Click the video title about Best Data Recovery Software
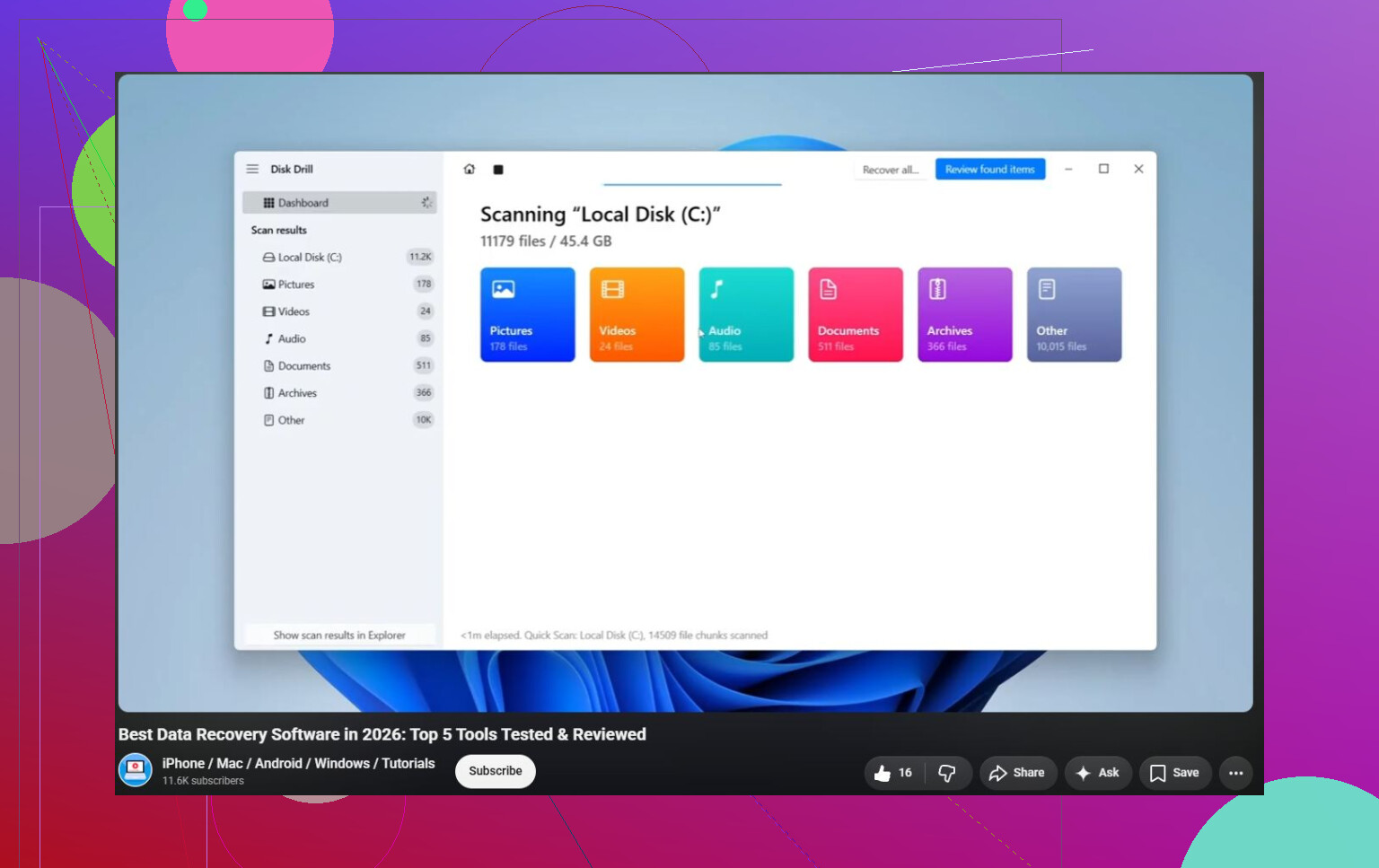 (x=382, y=734)
